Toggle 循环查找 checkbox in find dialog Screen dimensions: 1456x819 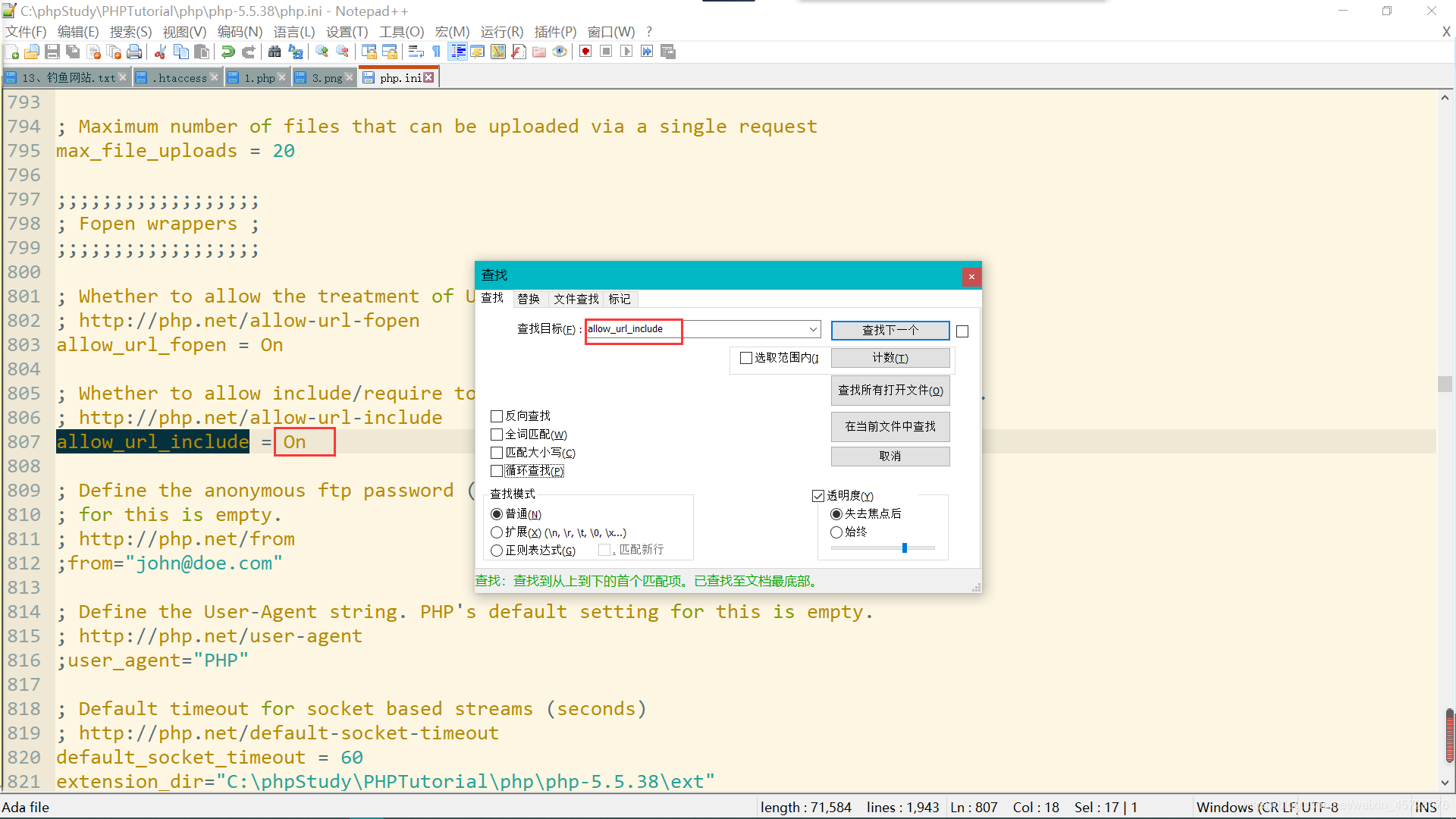tap(497, 470)
